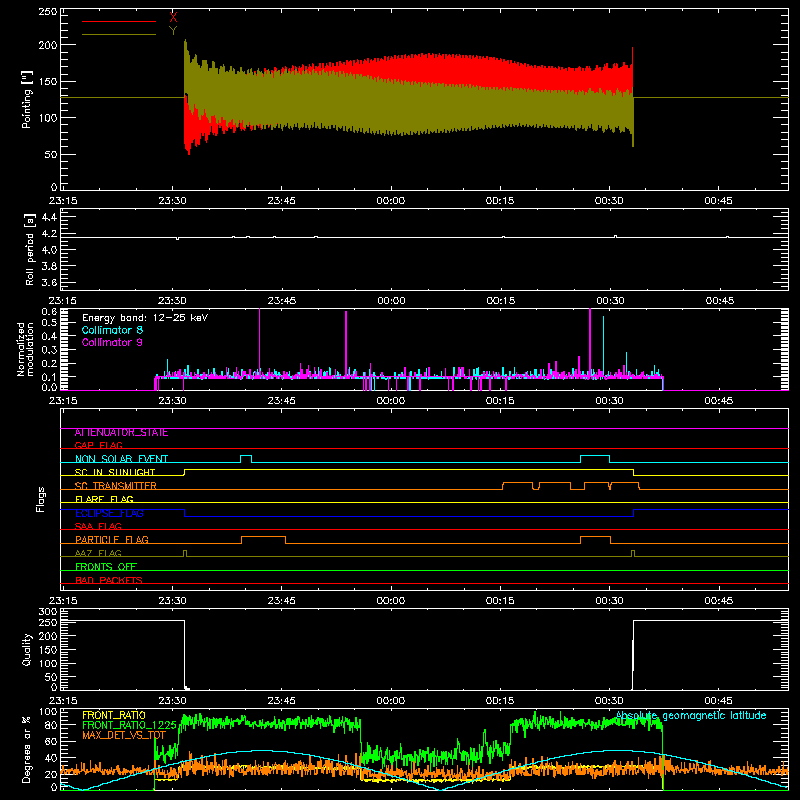Viewport: 800px width, 800px height.
Task: Click the Flags axis title
Action: coord(40,499)
